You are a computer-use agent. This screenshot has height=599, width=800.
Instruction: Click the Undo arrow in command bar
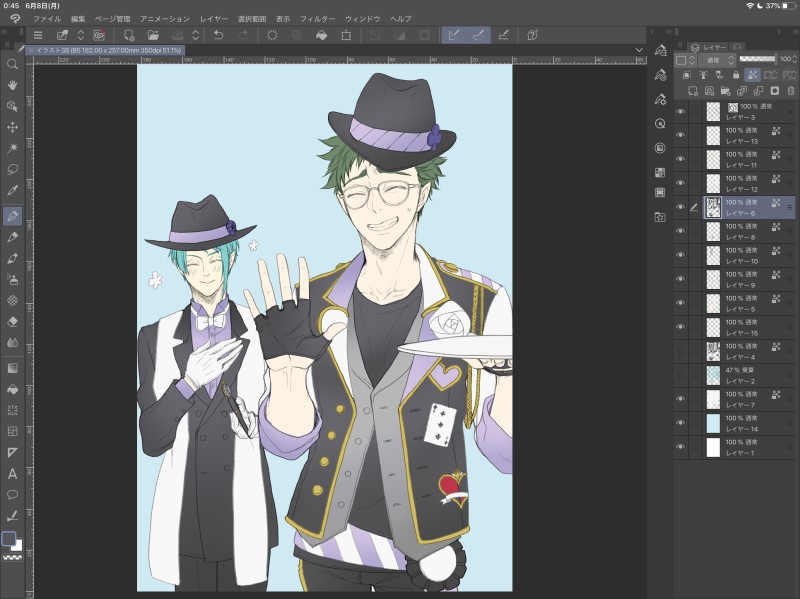click(x=218, y=35)
